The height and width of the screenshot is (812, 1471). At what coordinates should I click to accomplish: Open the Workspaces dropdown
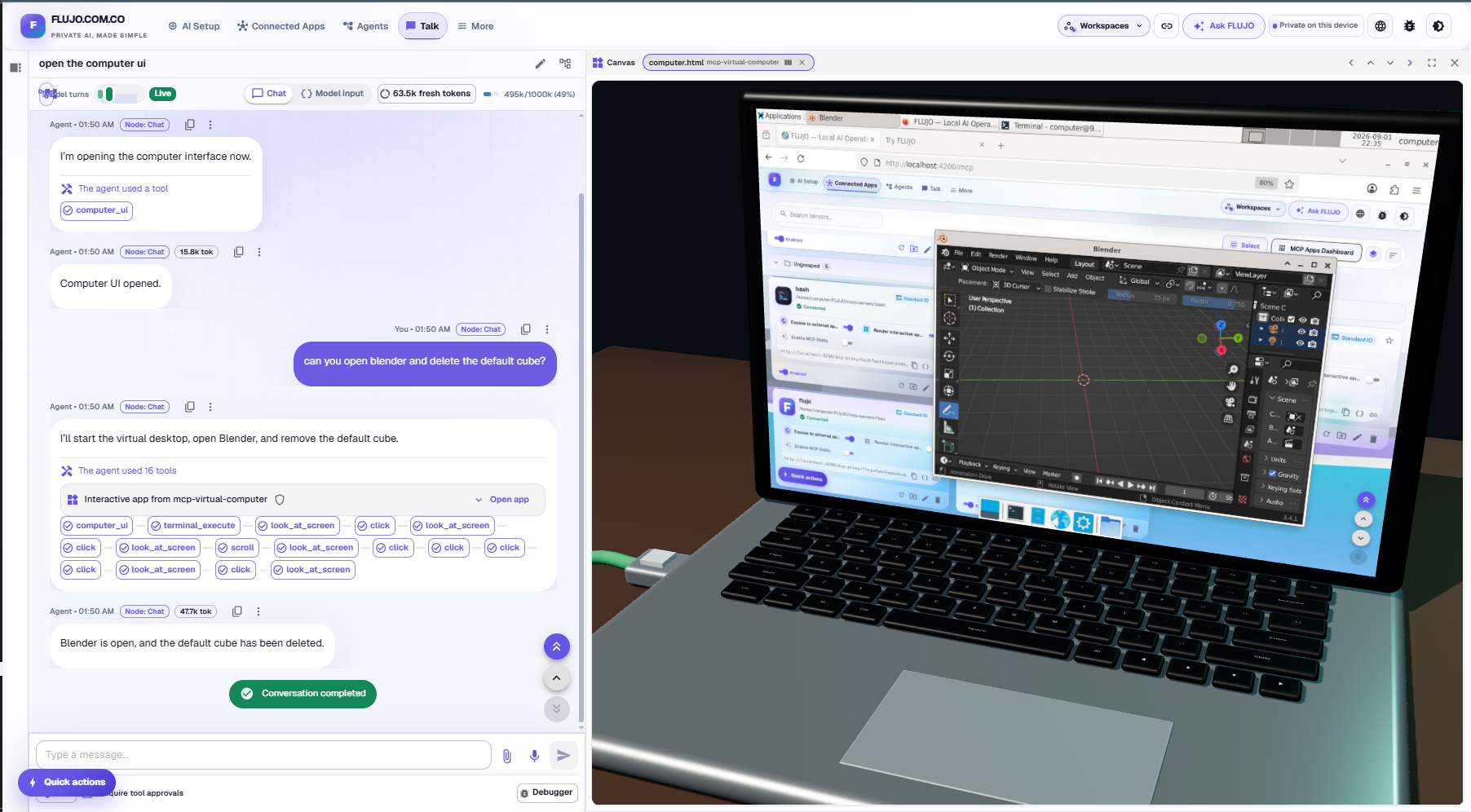click(x=1104, y=26)
